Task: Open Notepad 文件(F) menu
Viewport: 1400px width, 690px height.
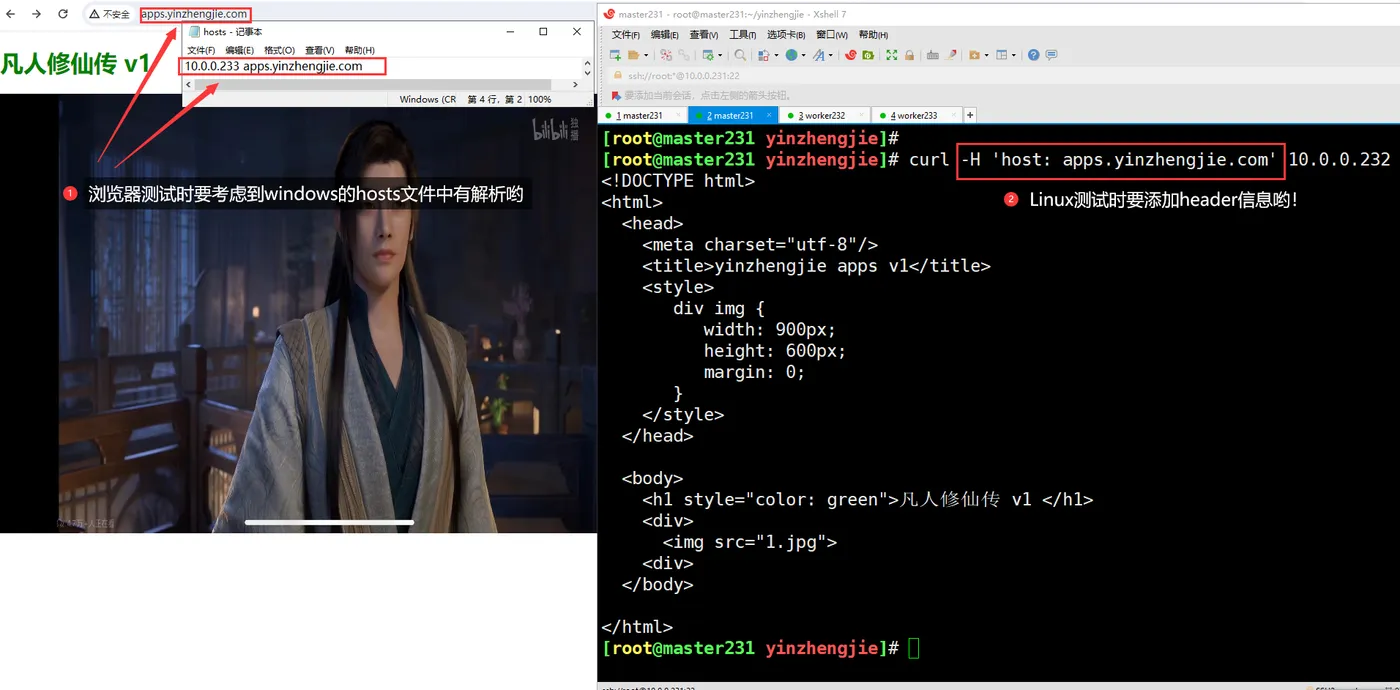Action: tap(201, 50)
